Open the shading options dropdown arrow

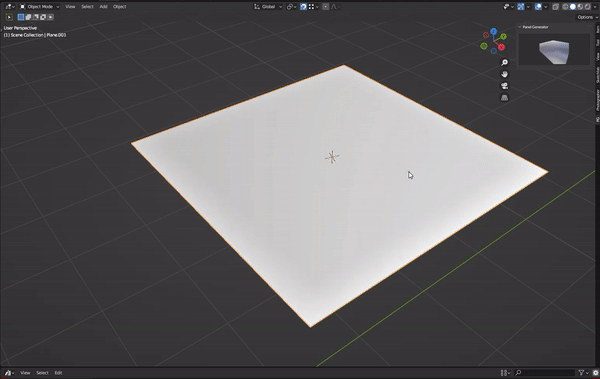coord(595,7)
